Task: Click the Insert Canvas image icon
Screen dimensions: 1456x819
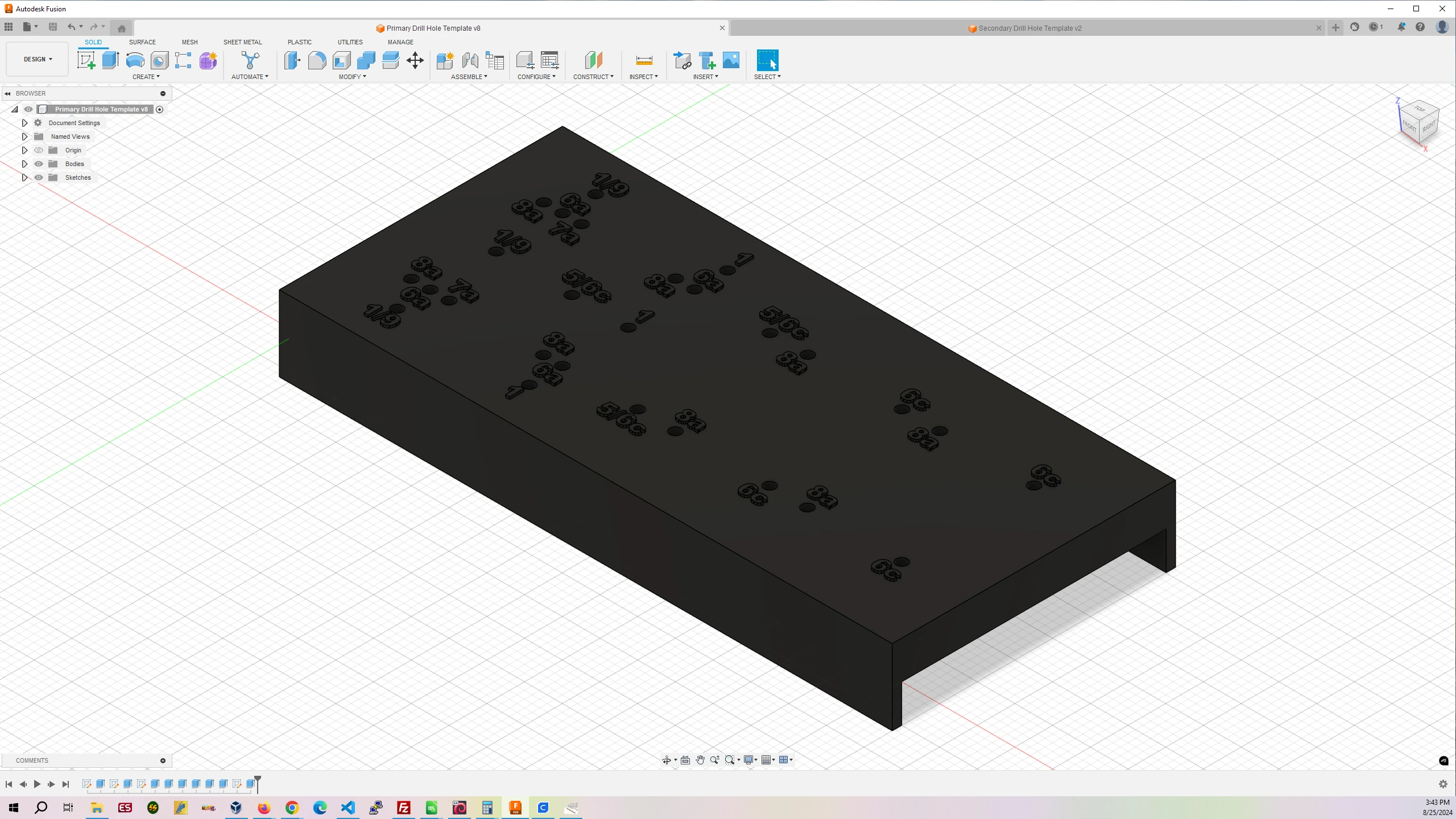Action: [x=731, y=60]
